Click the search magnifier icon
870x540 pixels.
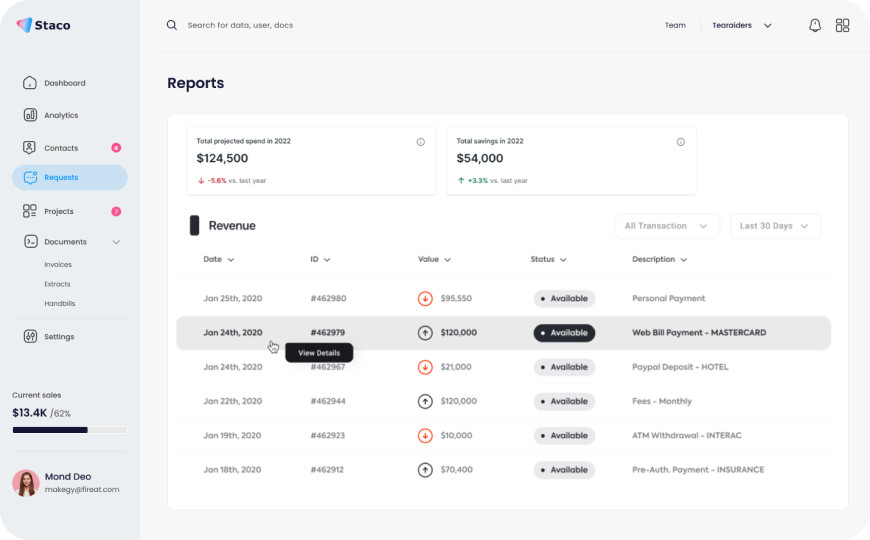coord(172,25)
